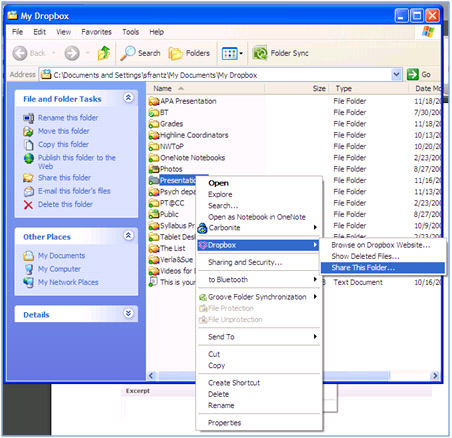
Task: Select the Verla&Sue folder icon
Action: point(154,260)
